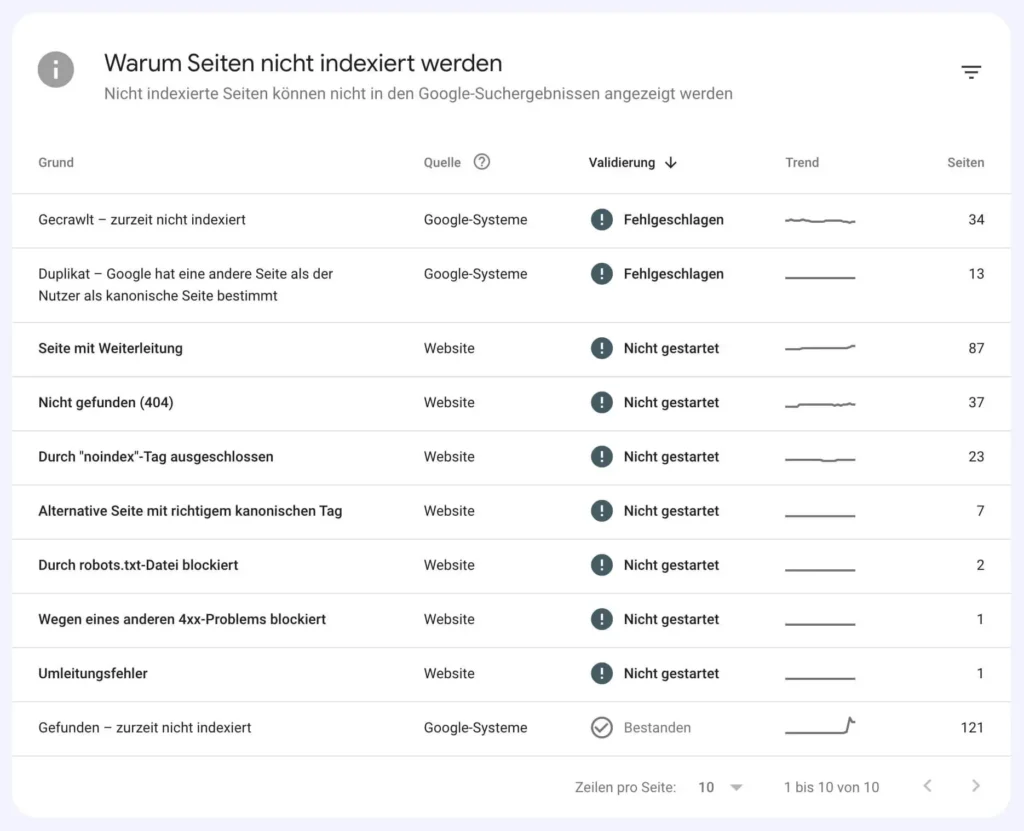Click the Quelle help question mark icon
Viewport: 1024px width, 831px height.
click(482, 162)
